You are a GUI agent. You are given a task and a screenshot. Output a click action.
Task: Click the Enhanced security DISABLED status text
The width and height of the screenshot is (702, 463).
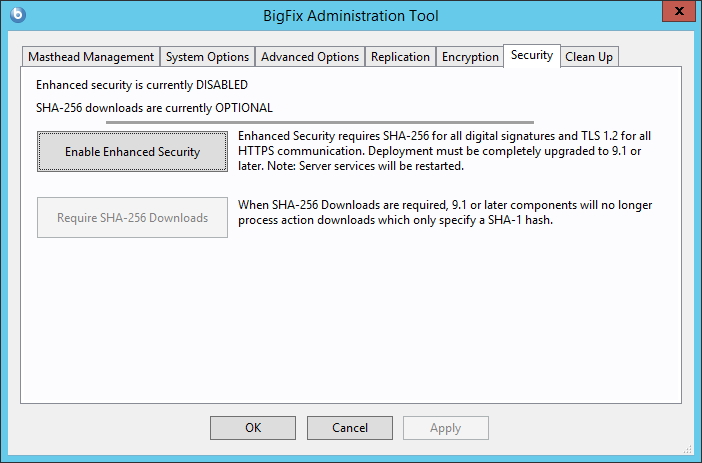141,85
